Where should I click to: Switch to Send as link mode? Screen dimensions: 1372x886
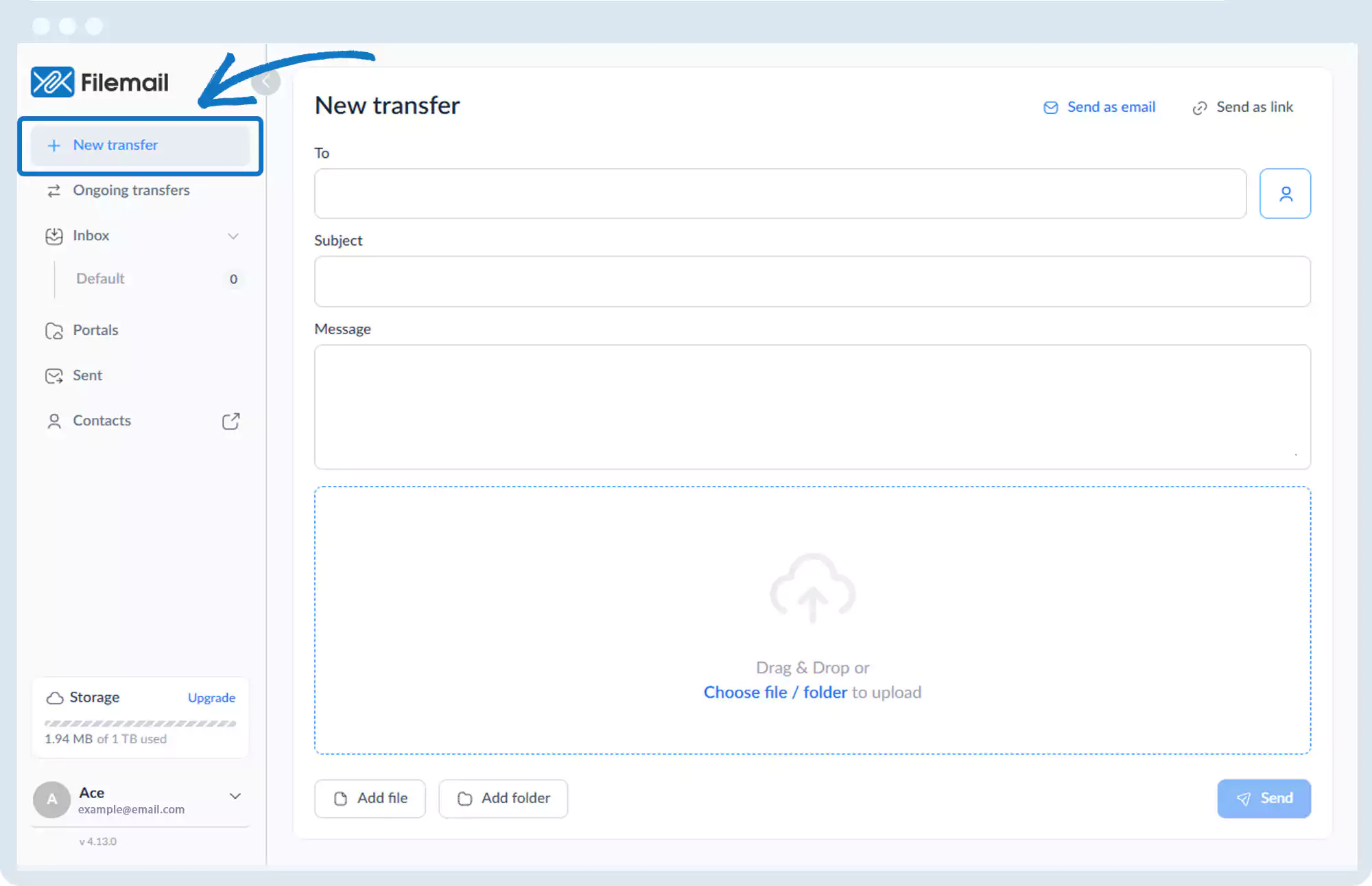point(1242,107)
